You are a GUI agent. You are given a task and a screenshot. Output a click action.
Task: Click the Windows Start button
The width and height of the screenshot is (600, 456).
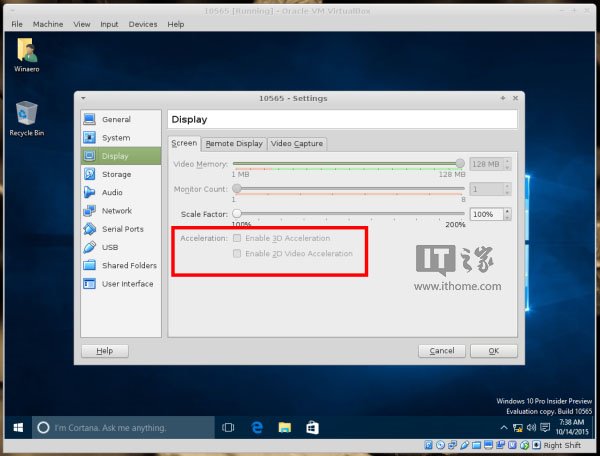[x=17, y=427]
